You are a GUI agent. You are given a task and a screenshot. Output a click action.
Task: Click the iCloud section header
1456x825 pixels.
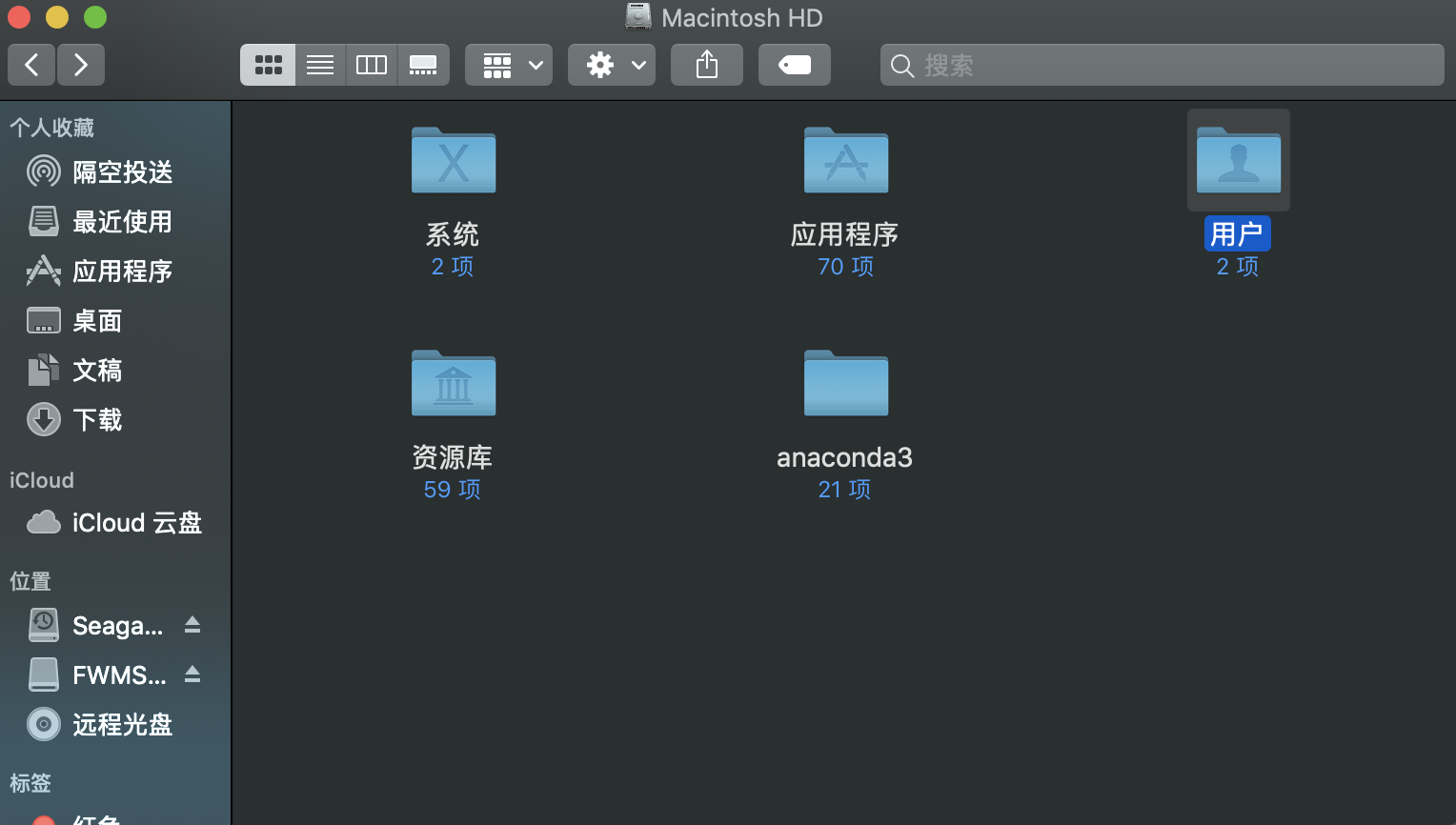pos(42,480)
